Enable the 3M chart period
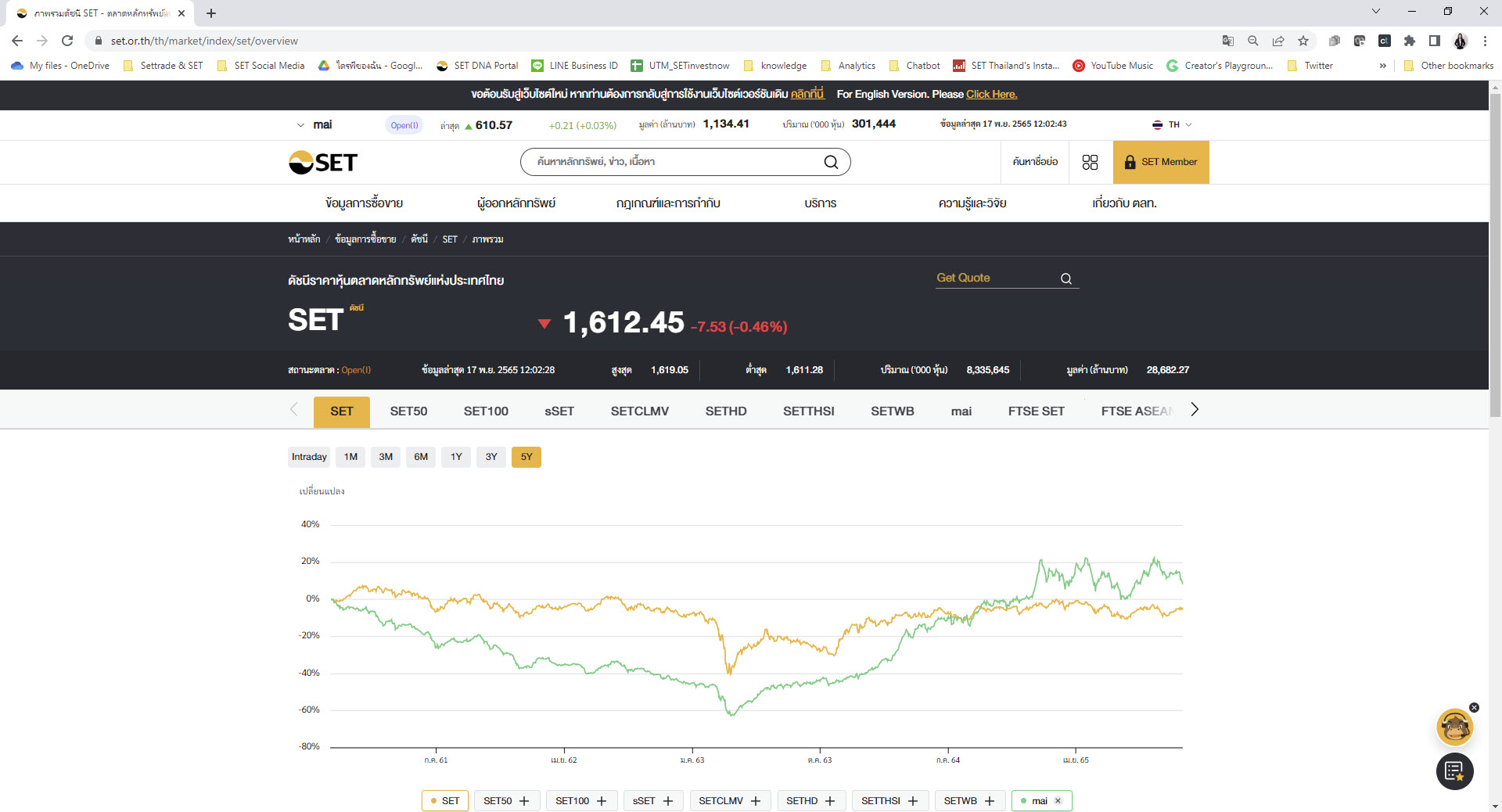 385,457
